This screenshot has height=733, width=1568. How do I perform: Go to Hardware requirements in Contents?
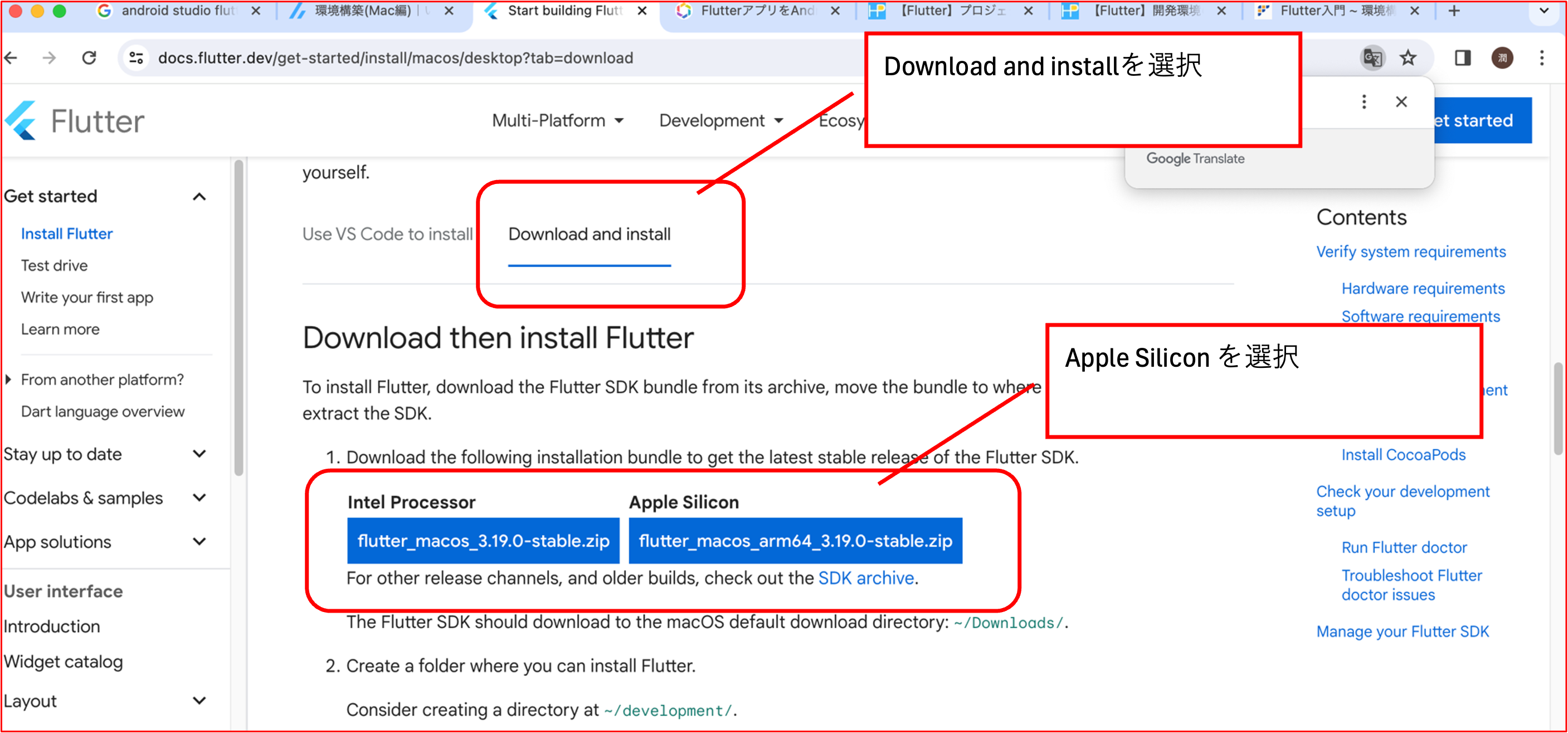click(1423, 289)
